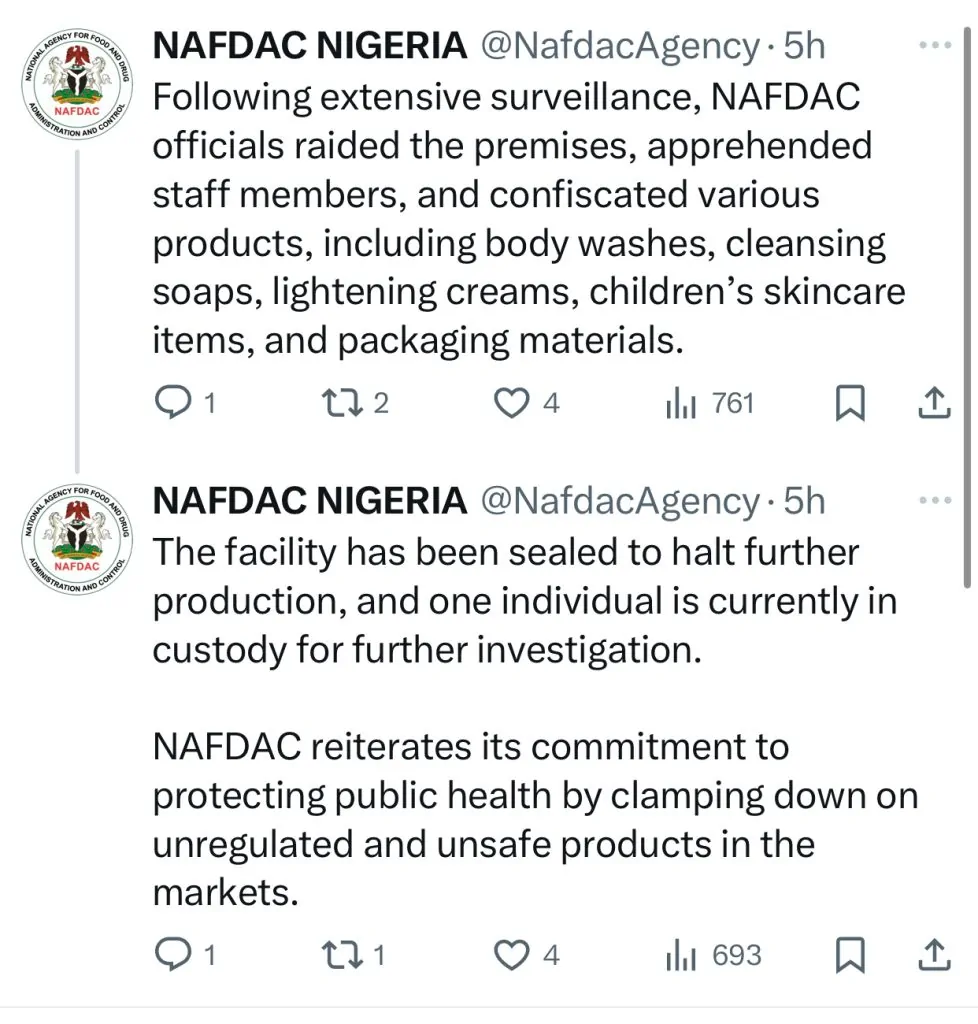Share the first NAFDAC tweet
978x1024 pixels.
(932, 402)
